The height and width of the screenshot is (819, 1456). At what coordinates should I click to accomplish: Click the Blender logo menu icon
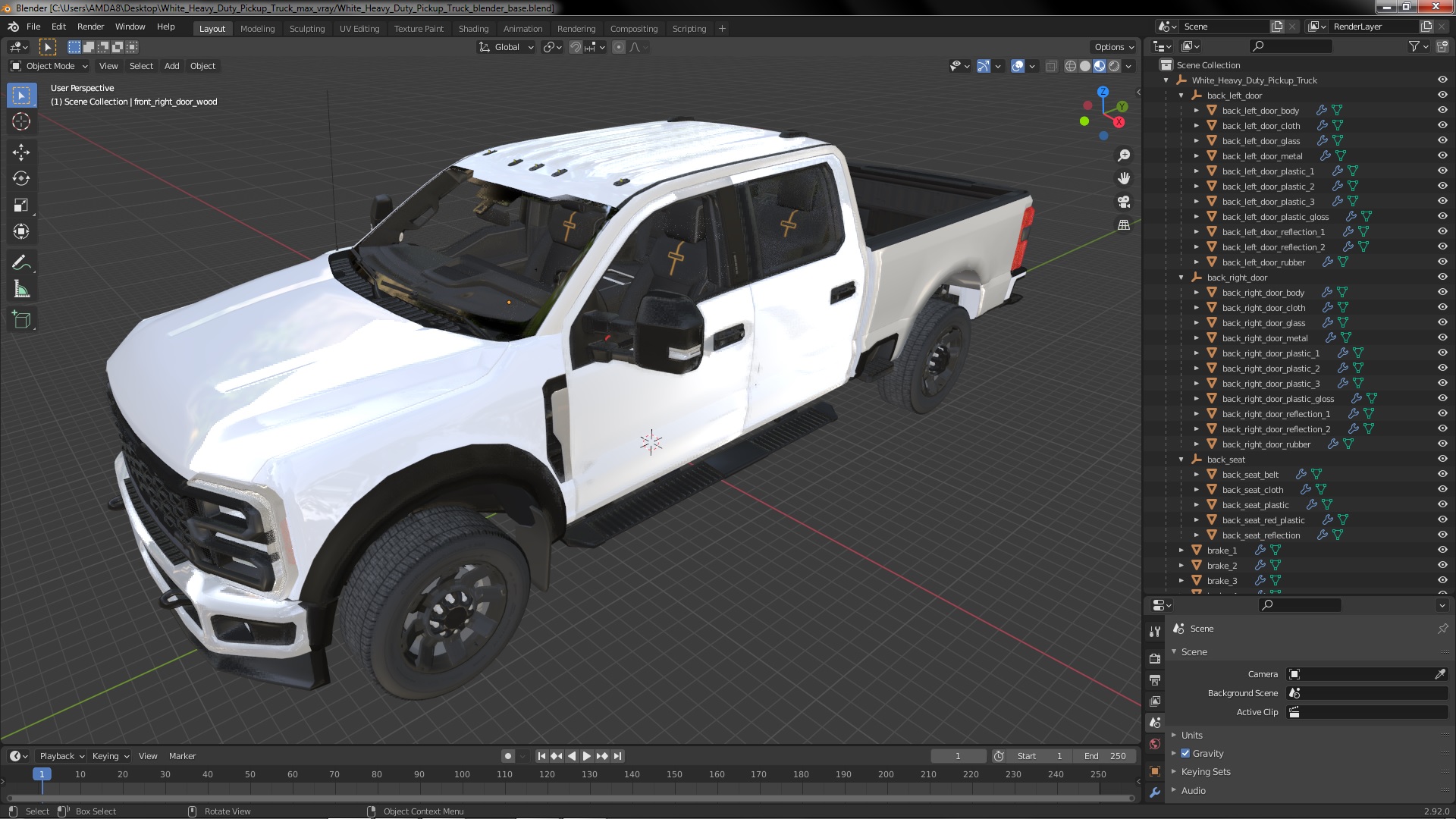13,27
